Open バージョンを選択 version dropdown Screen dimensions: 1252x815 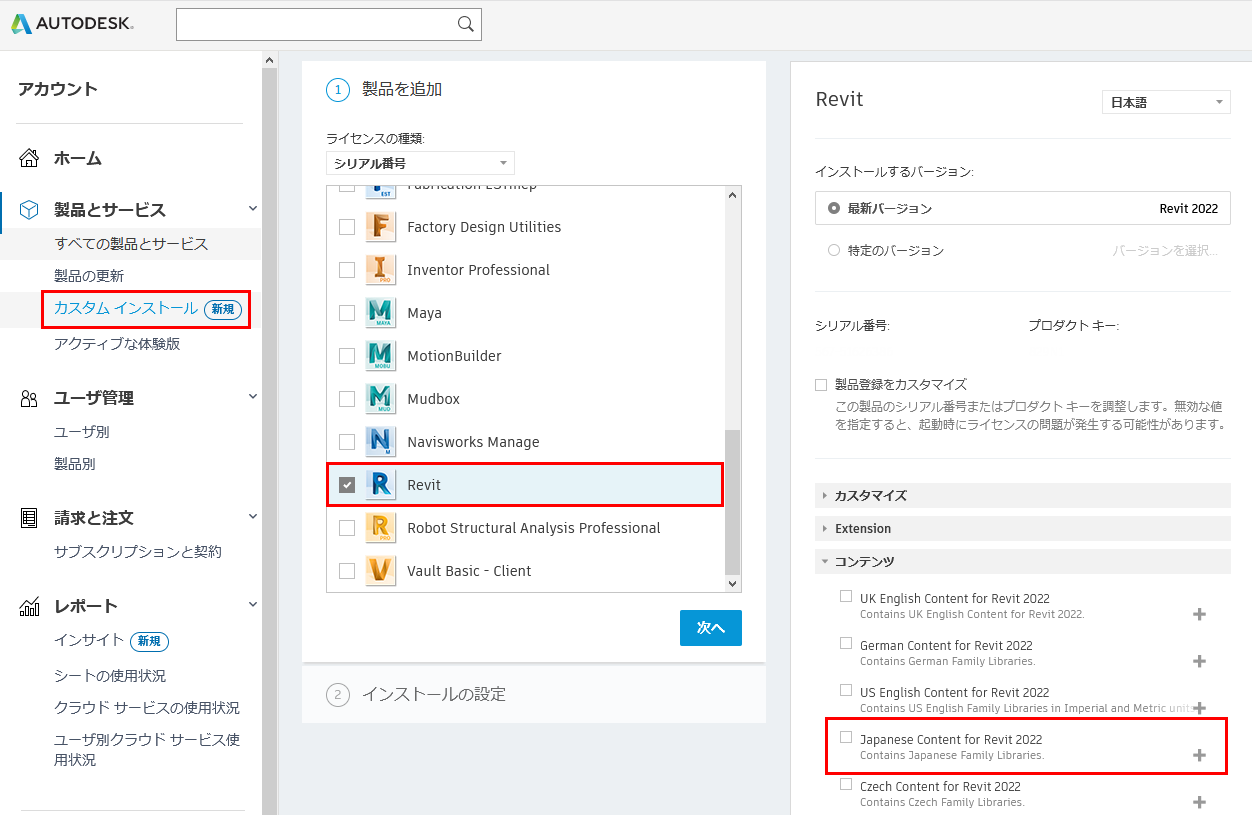pyautogui.click(x=1165, y=251)
